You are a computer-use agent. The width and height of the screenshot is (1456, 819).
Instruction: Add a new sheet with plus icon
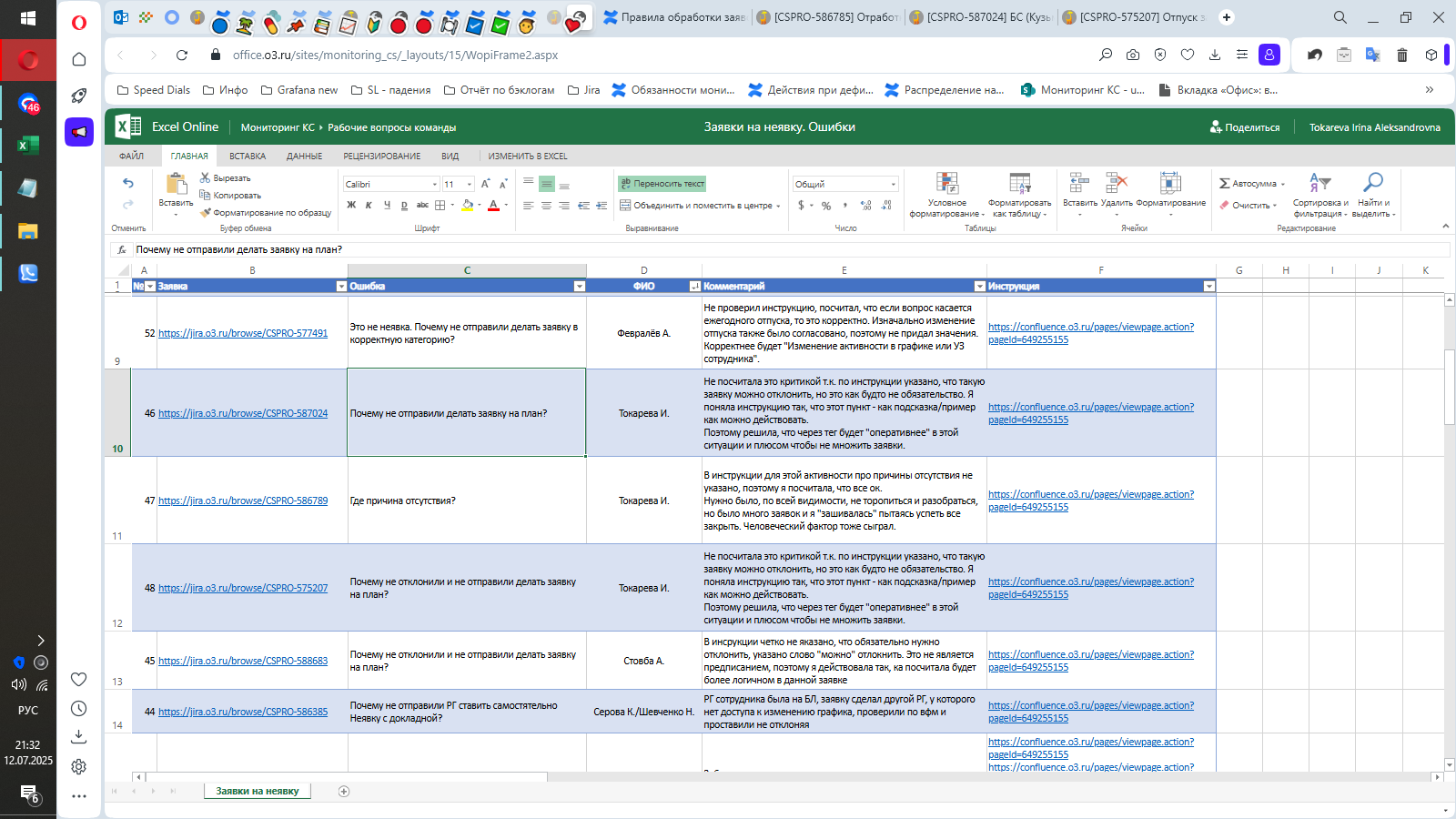click(344, 791)
